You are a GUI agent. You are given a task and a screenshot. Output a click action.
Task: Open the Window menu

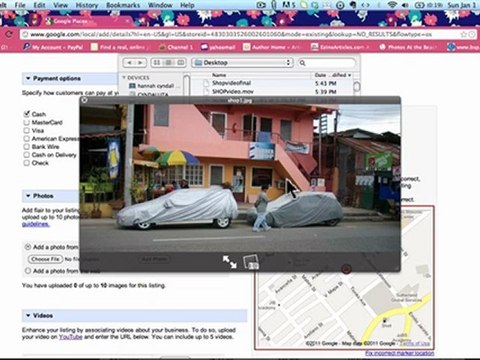coord(160,5)
